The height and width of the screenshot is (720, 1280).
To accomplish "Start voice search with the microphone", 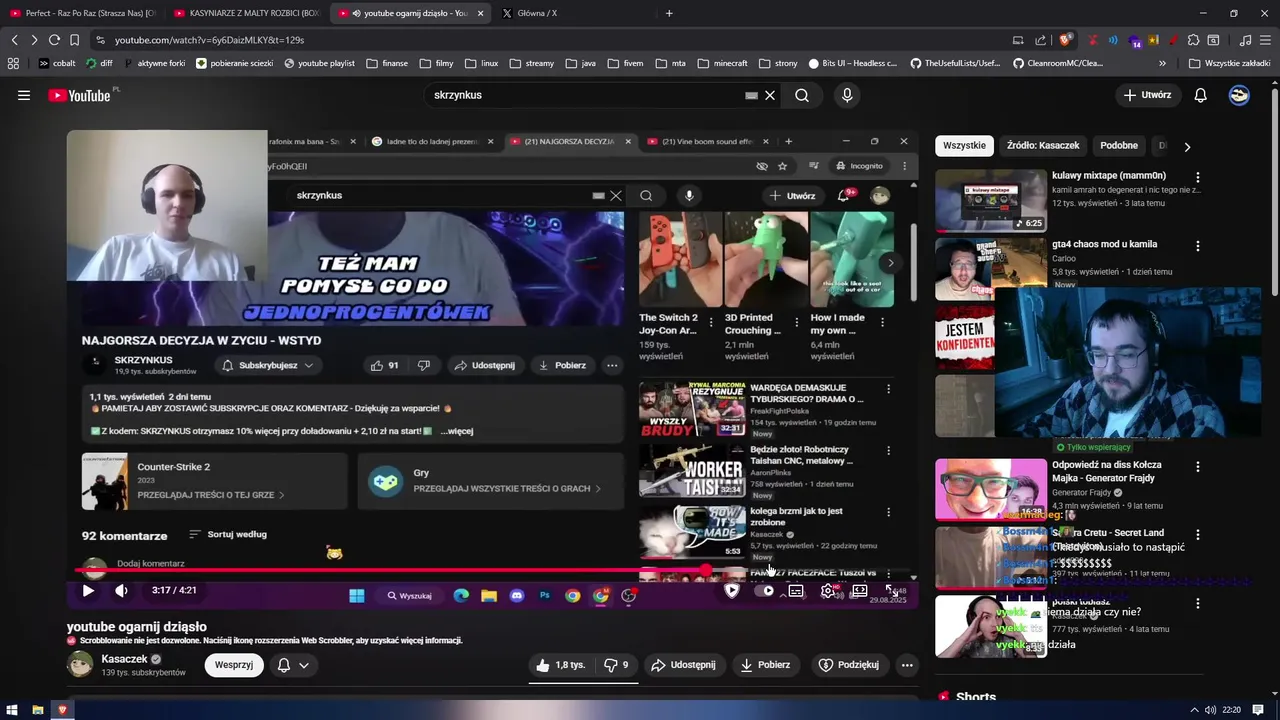I will (x=847, y=95).
